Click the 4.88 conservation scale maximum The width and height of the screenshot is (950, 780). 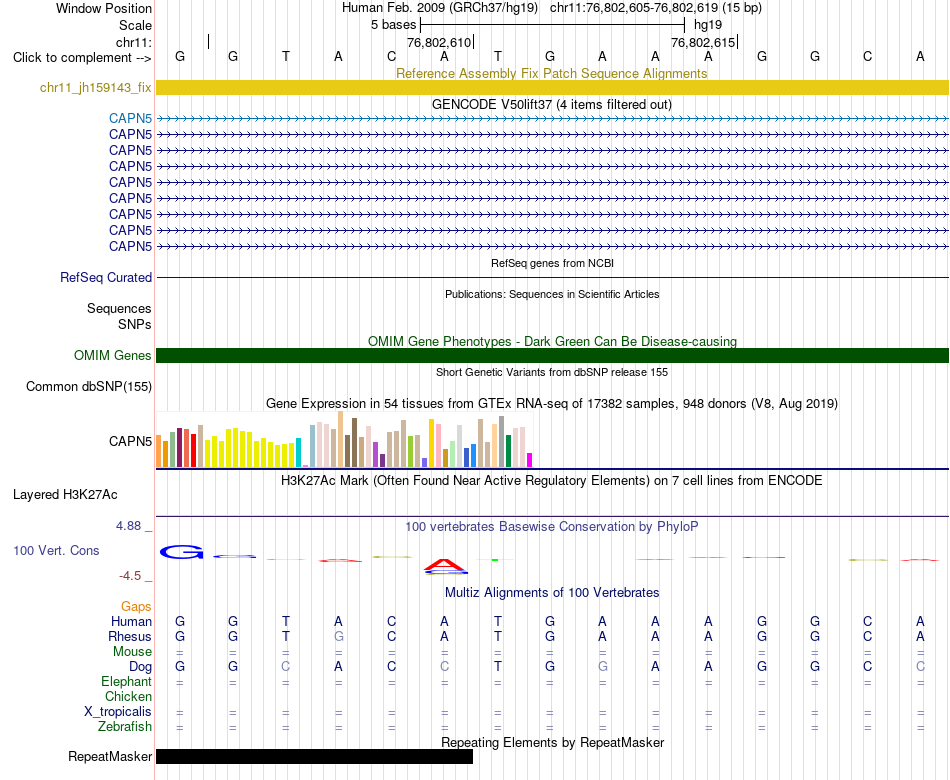(128, 526)
